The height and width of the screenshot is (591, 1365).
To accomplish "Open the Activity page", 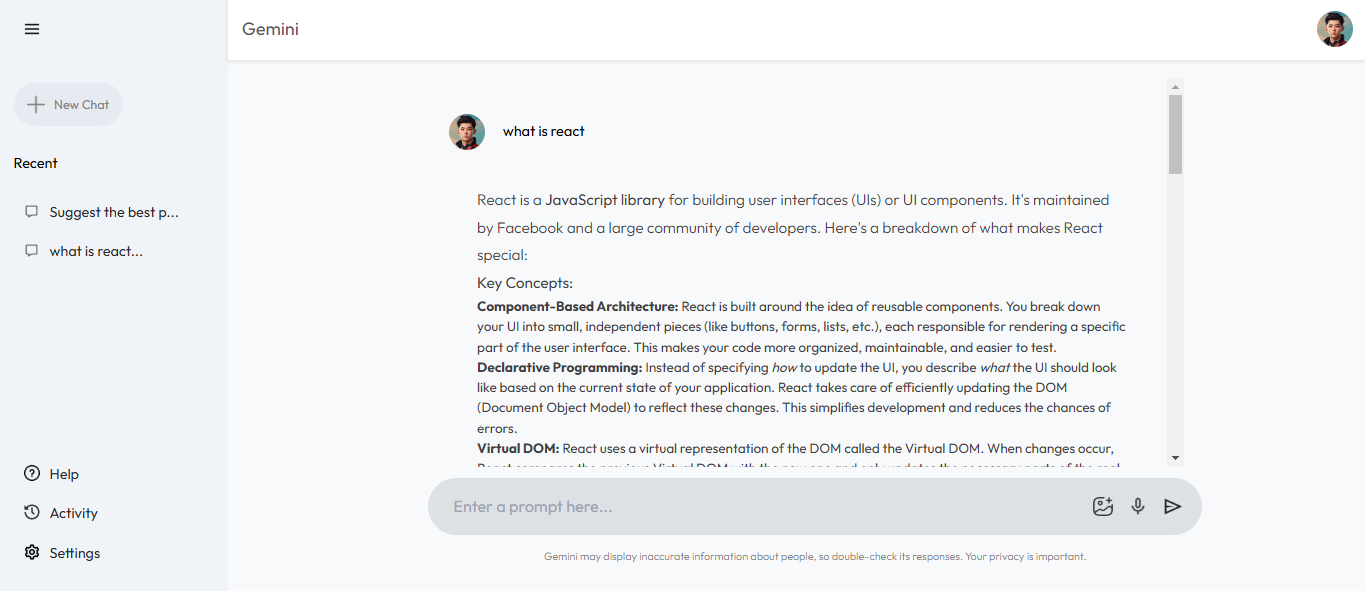I will point(73,513).
